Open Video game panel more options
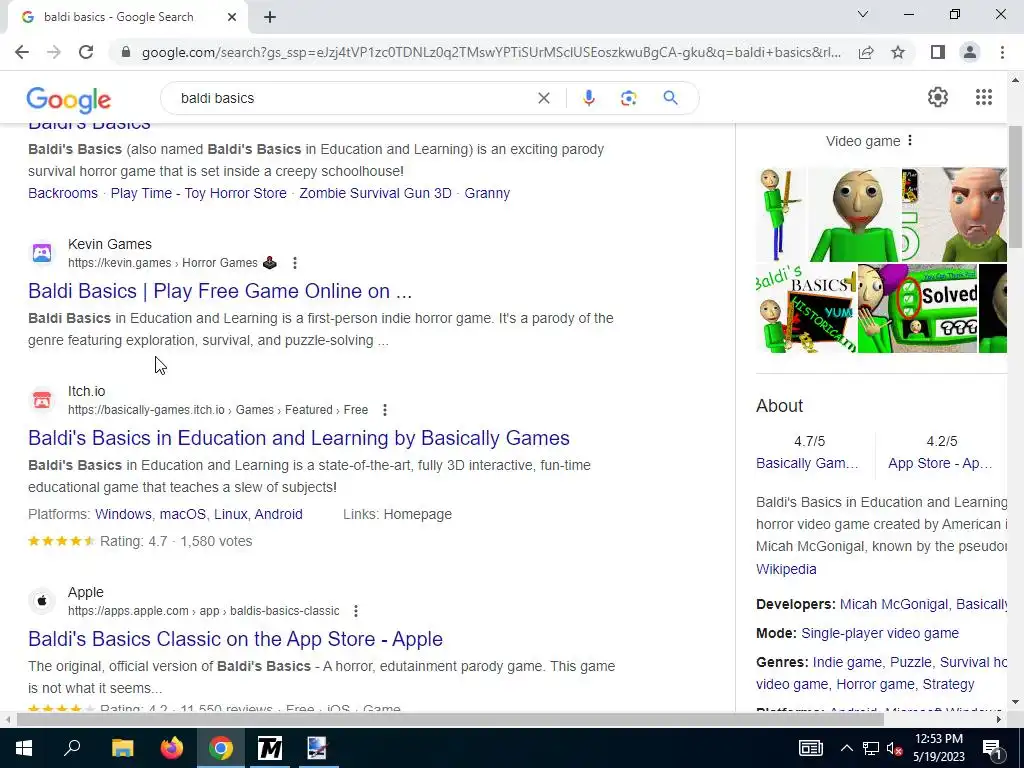The image size is (1024, 768). [910, 140]
